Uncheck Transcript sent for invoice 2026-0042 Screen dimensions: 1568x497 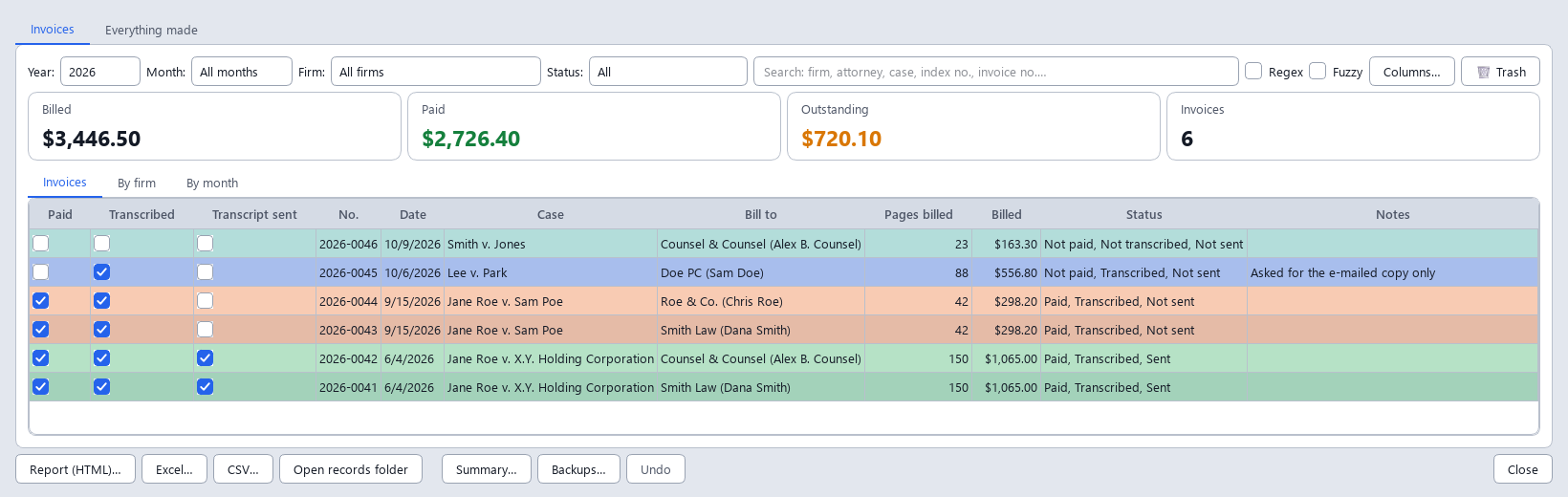point(205,358)
